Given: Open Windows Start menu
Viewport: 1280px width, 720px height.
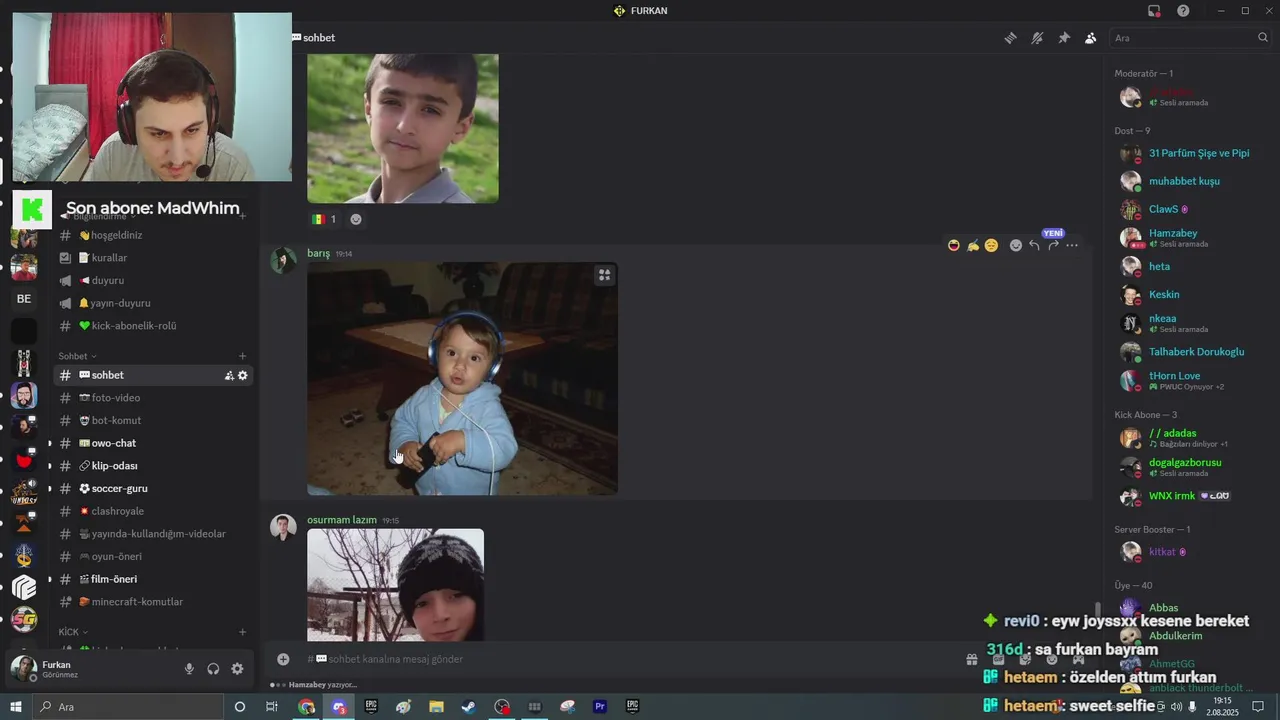Looking at the screenshot, I should click(x=15, y=707).
